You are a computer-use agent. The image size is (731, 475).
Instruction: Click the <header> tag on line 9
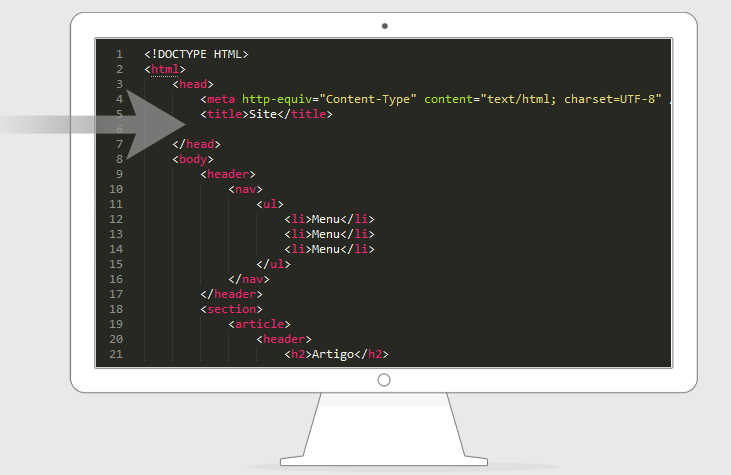coord(228,174)
